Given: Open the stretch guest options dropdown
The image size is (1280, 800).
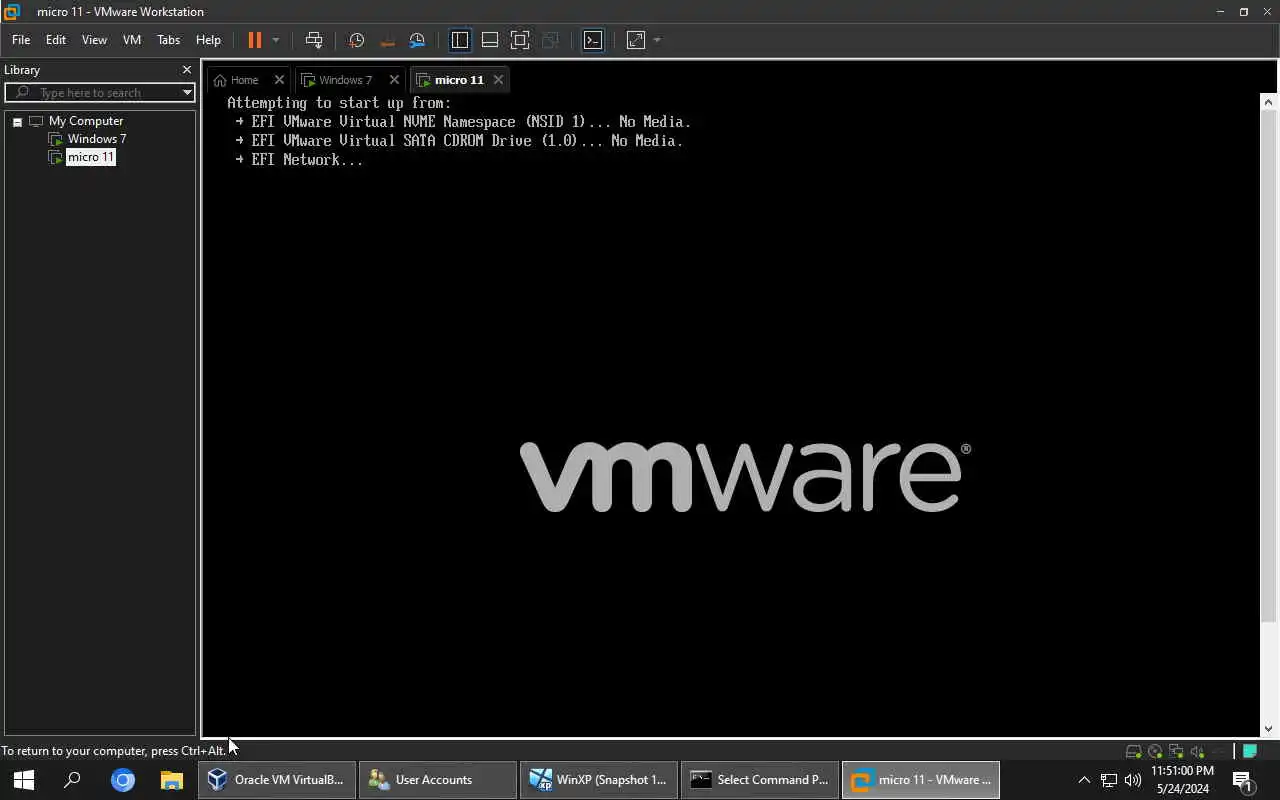Looking at the screenshot, I should [x=657, y=40].
